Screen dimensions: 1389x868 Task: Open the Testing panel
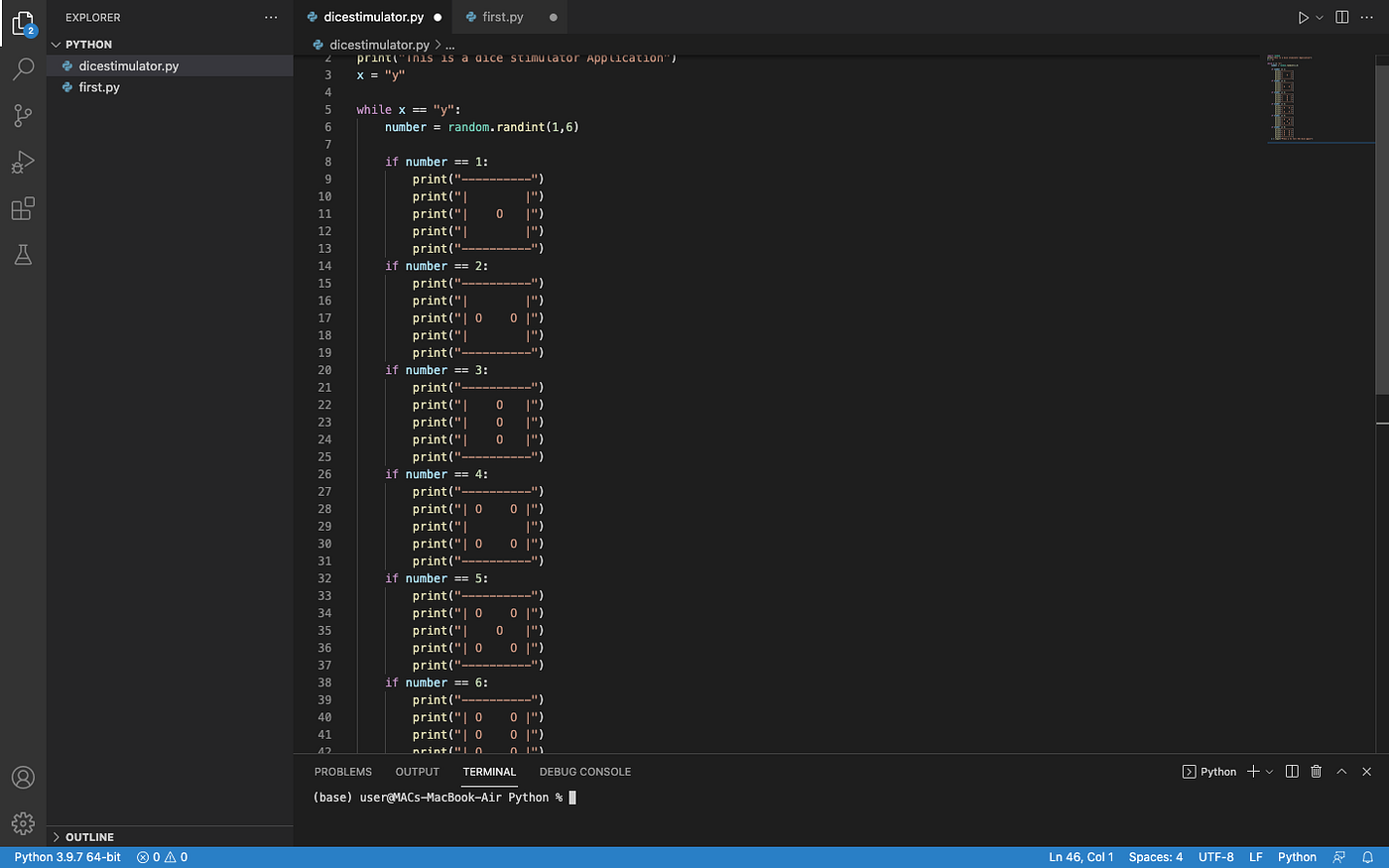click(23, 255)
